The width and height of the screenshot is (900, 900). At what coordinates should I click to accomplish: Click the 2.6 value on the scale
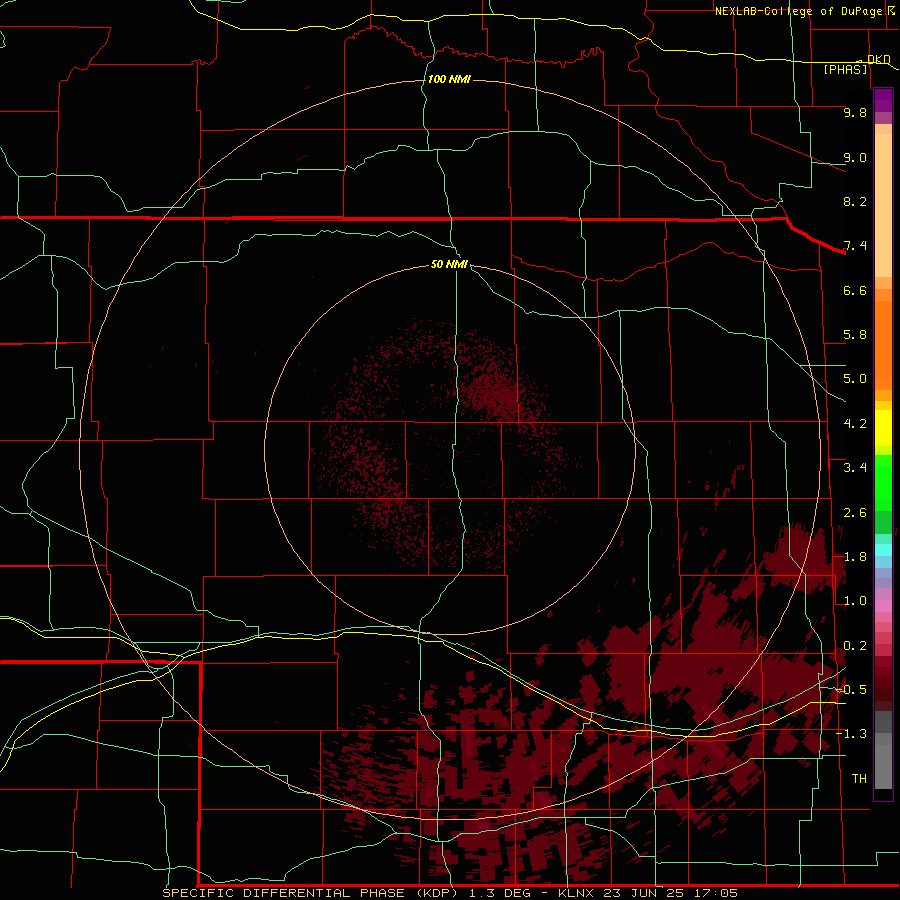coord(855,513)
